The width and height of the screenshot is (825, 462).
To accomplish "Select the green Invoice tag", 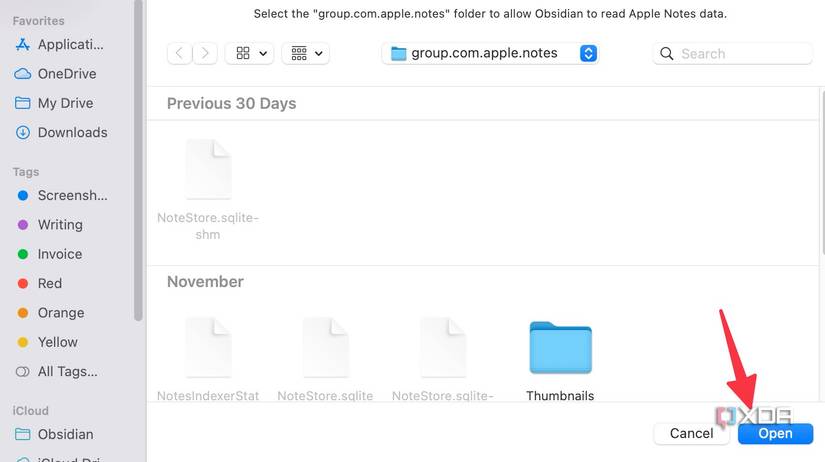I will point(49,255).
